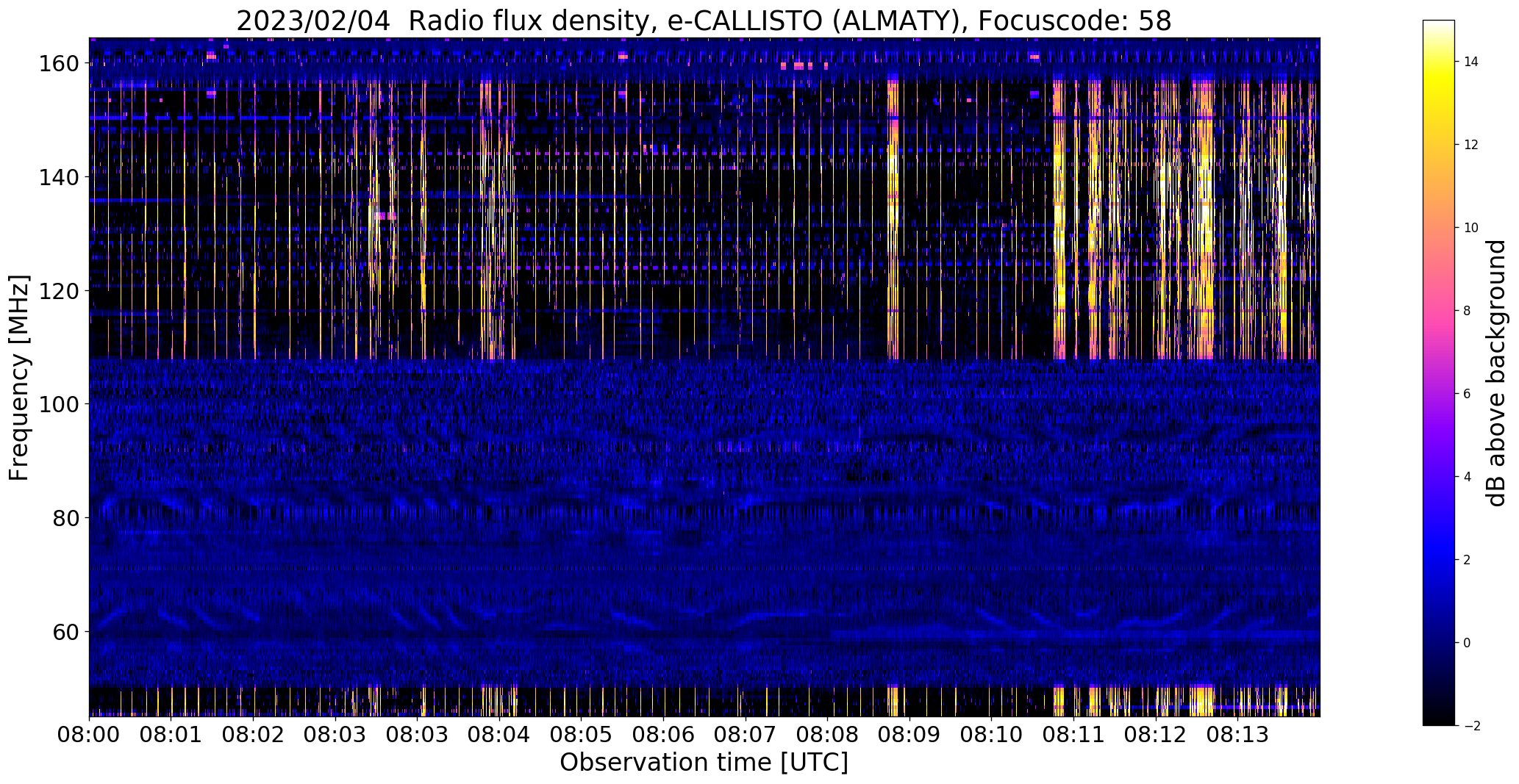Click the 2 tick on the colorbar

click(1468, 560)
